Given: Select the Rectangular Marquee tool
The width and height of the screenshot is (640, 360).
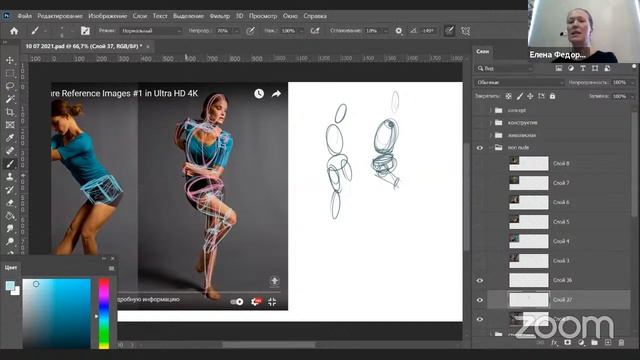Looking at the screenshot, I should pyautogui.click(x=10, y=73).
